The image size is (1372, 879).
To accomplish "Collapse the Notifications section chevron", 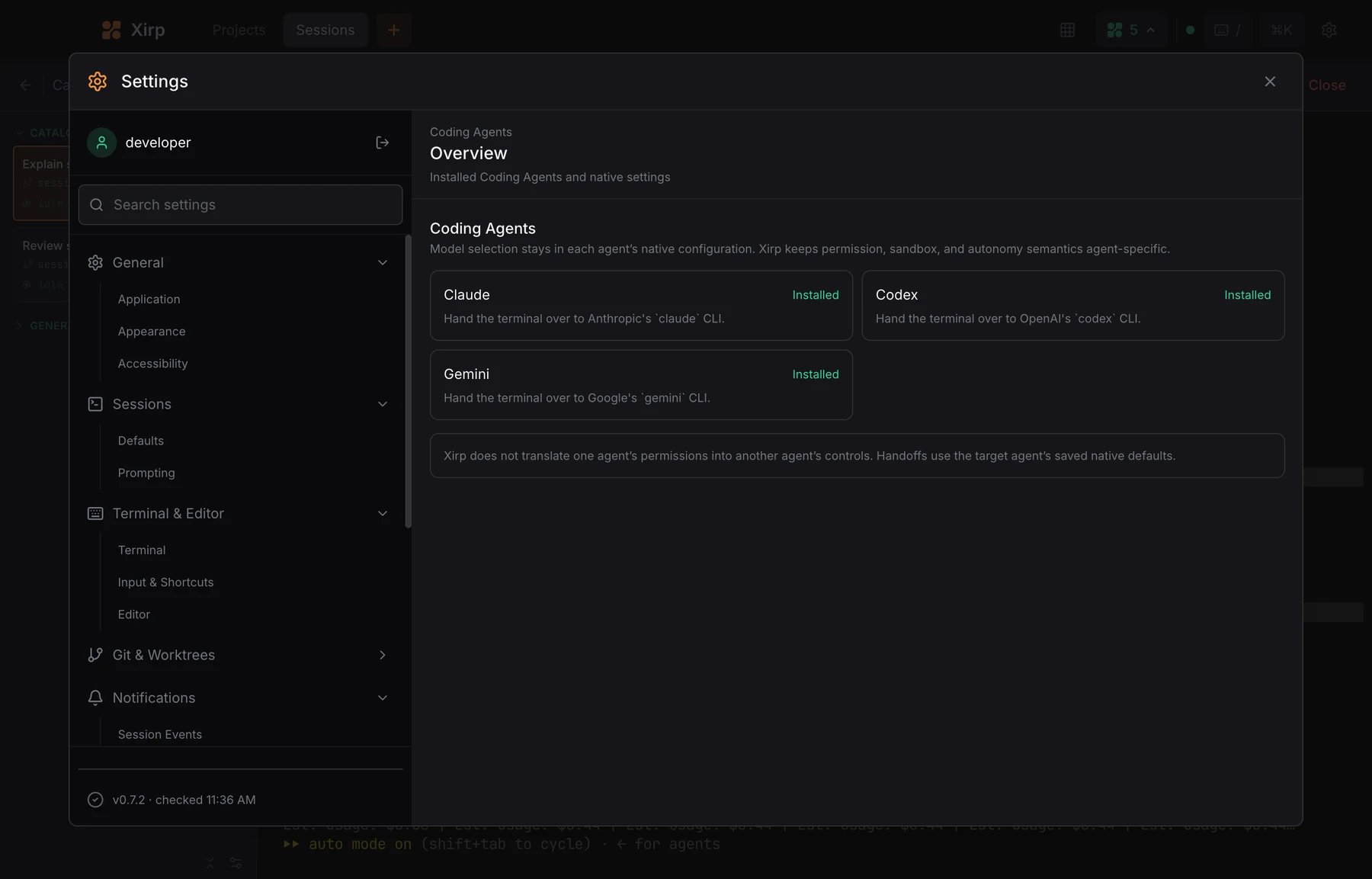I will coord(383,698).
